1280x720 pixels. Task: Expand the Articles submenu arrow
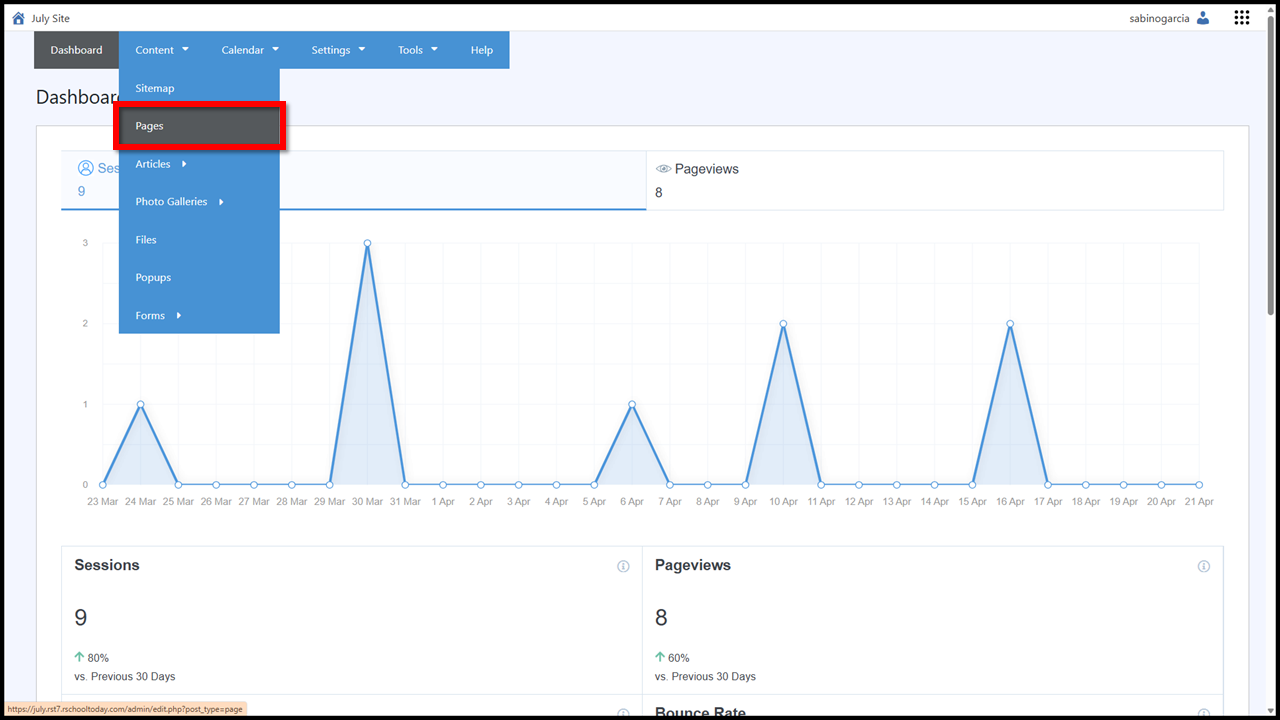(184, 164)
